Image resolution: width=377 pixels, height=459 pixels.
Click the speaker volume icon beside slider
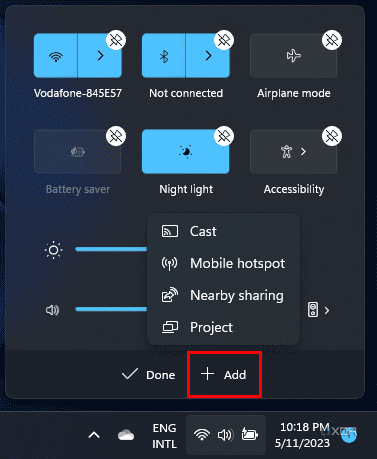click(52, 310)
